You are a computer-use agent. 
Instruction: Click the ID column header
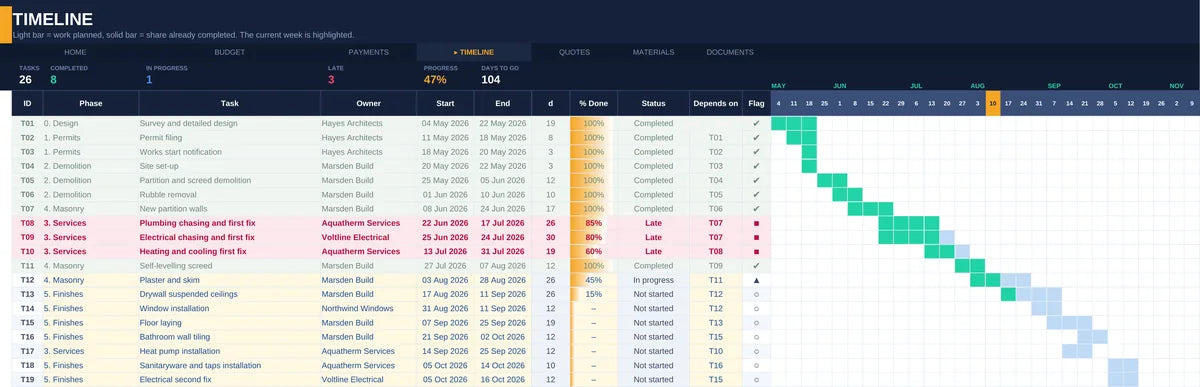(x=27, y=103)
